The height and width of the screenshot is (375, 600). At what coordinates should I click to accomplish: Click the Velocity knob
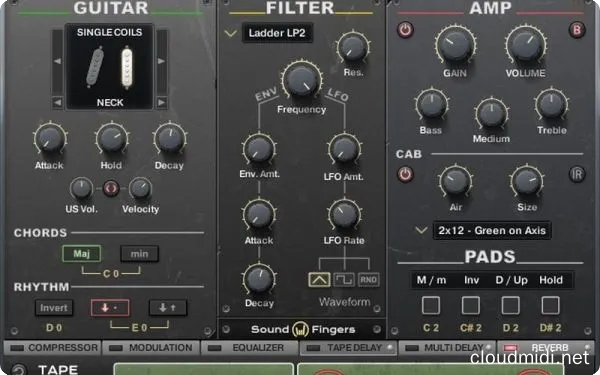click(140, 188)
